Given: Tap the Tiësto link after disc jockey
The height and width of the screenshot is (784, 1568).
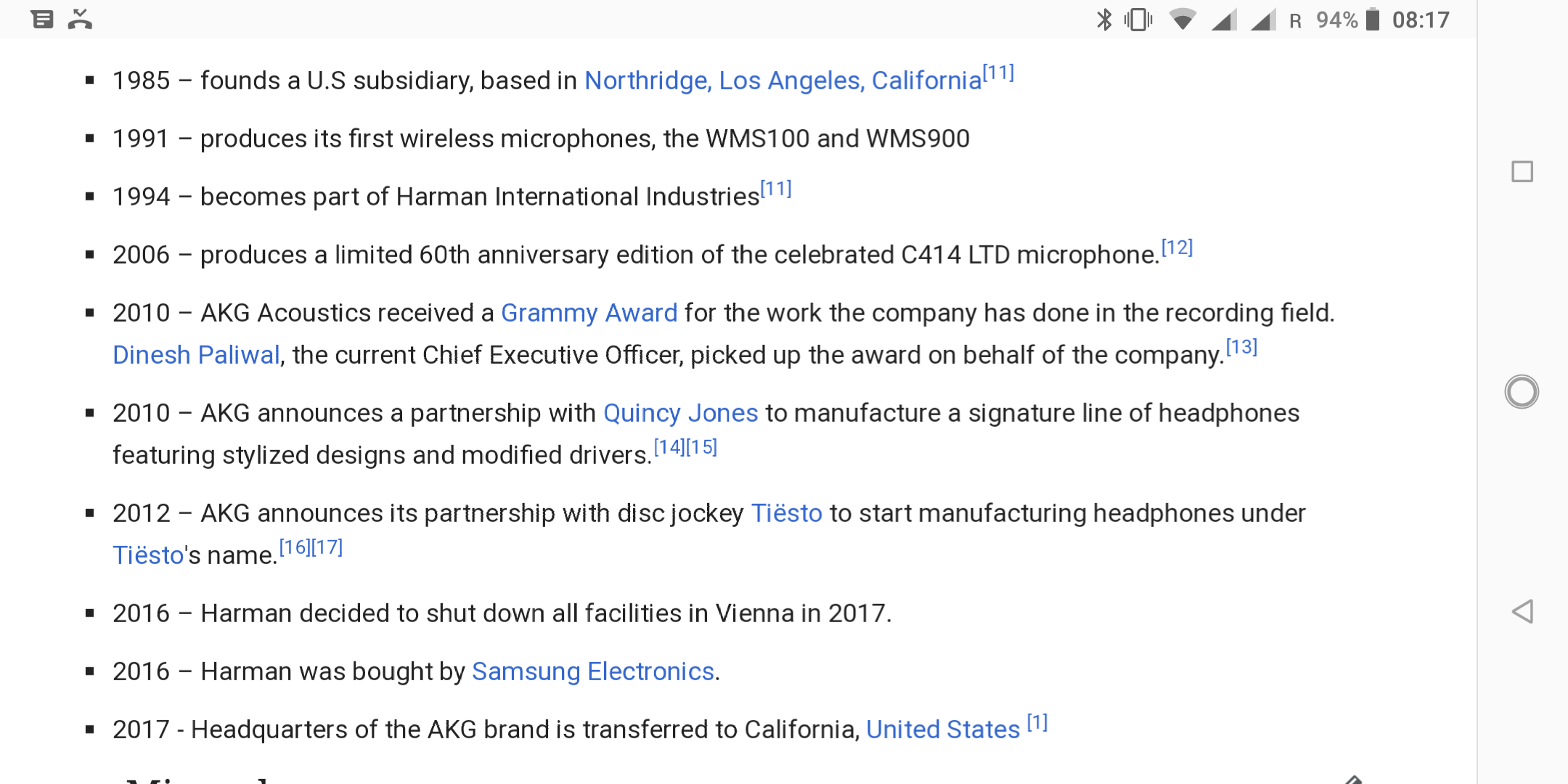Looking at the screenshot, I should pos(786,513).
